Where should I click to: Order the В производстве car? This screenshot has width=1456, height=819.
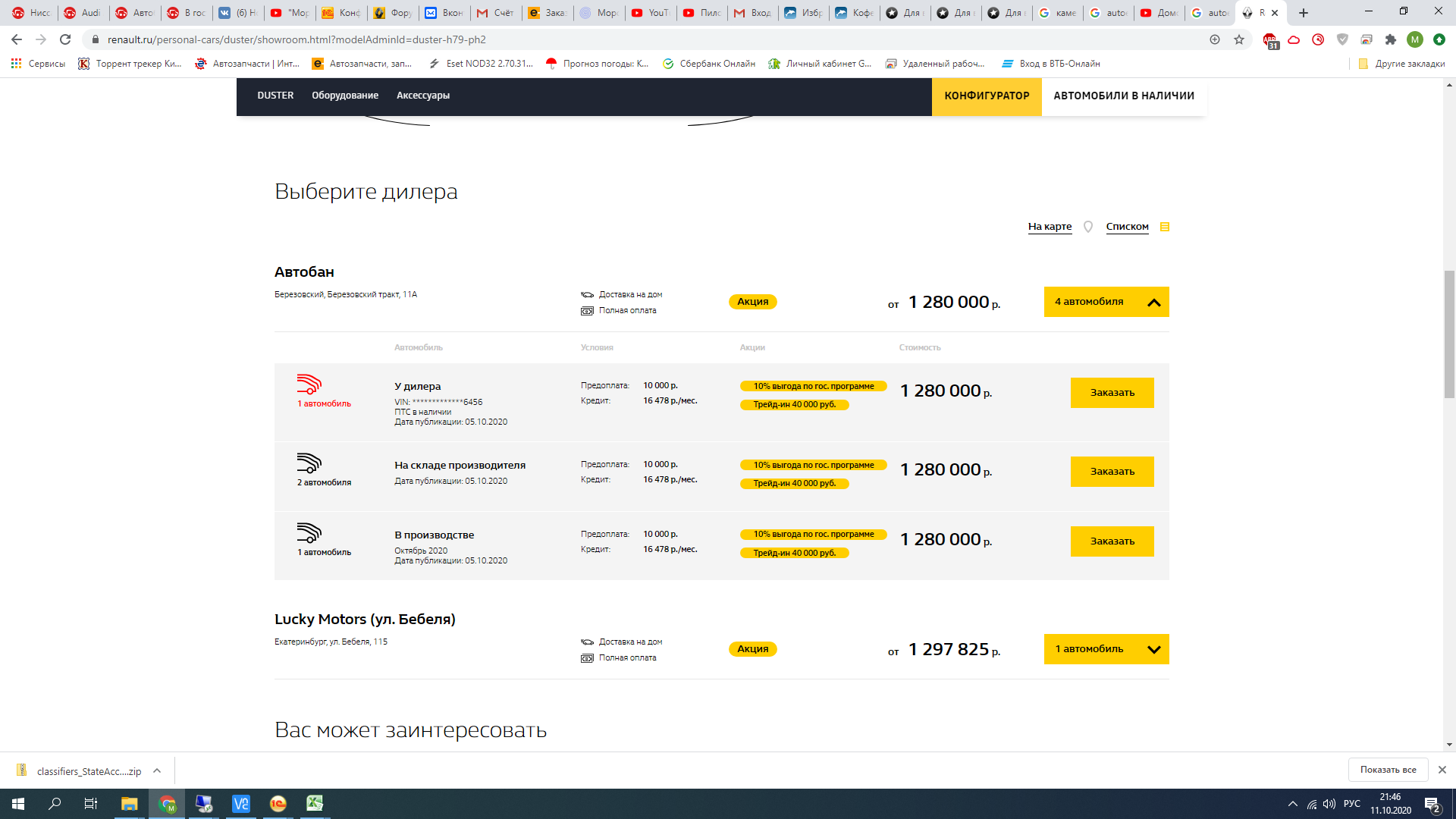1112,541
